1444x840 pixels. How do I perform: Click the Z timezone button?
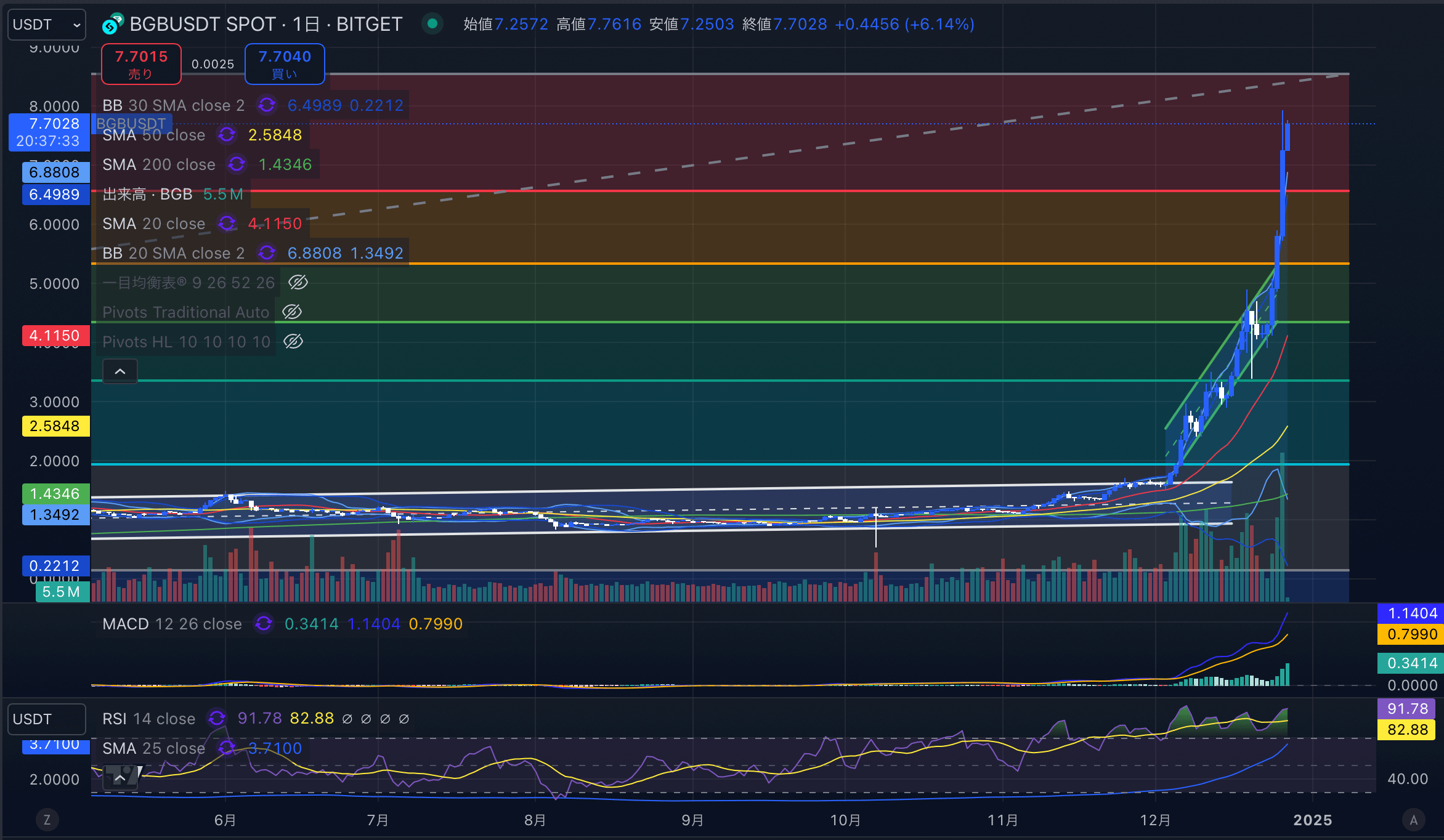[47, 820]
